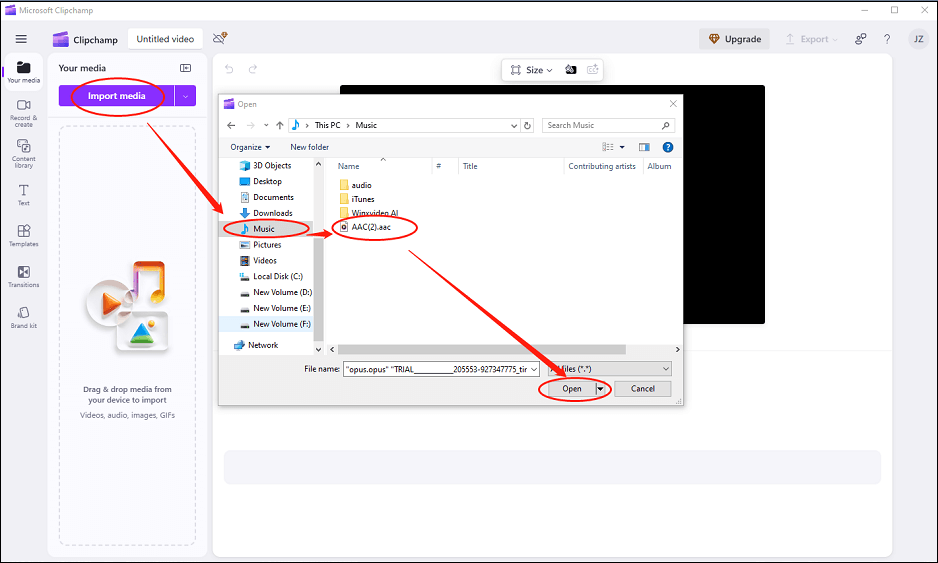
Task: Open the Brand kit panel
Action: click(x=23, y=318)
